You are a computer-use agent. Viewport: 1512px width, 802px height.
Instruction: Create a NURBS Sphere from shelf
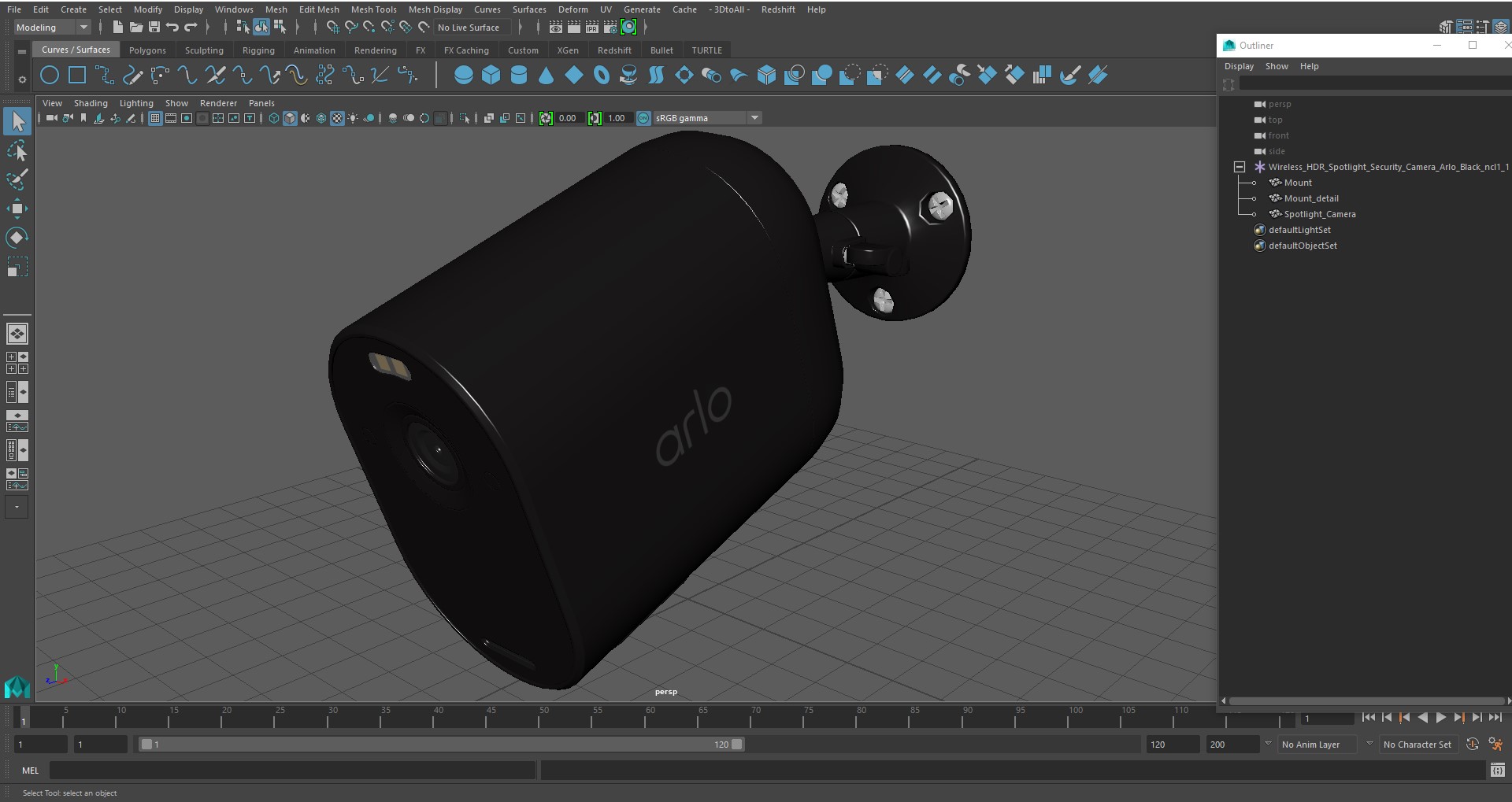coord(464,76)
